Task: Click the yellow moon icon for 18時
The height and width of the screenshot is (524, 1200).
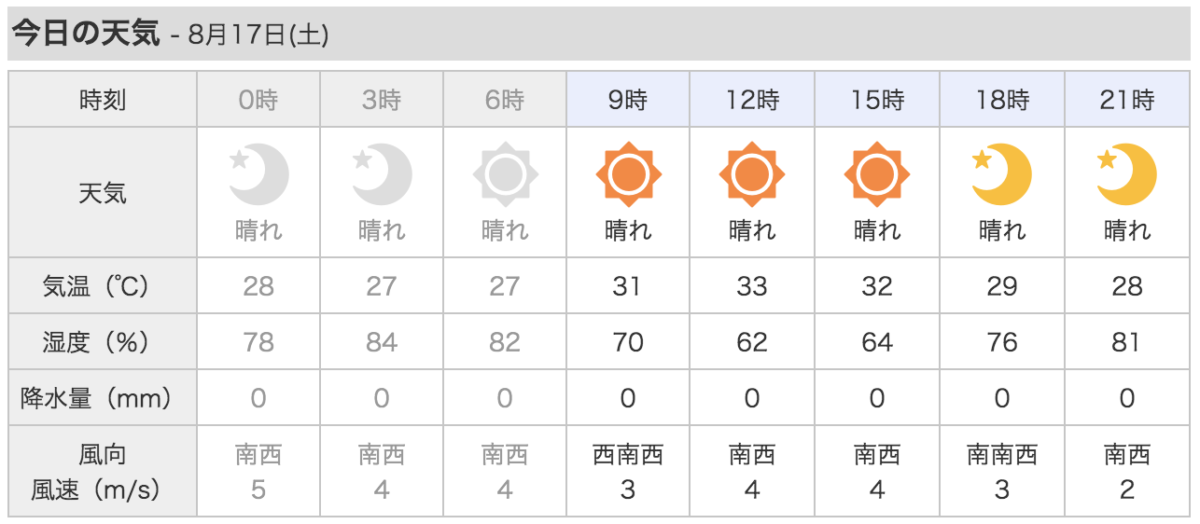Action: [1002, 175]
